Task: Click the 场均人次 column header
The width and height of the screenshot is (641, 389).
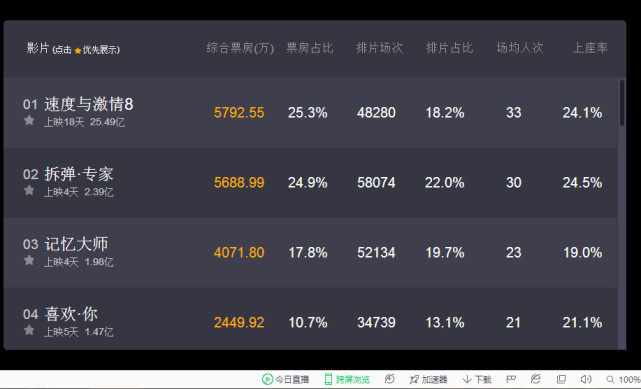Action: (520, 48)
